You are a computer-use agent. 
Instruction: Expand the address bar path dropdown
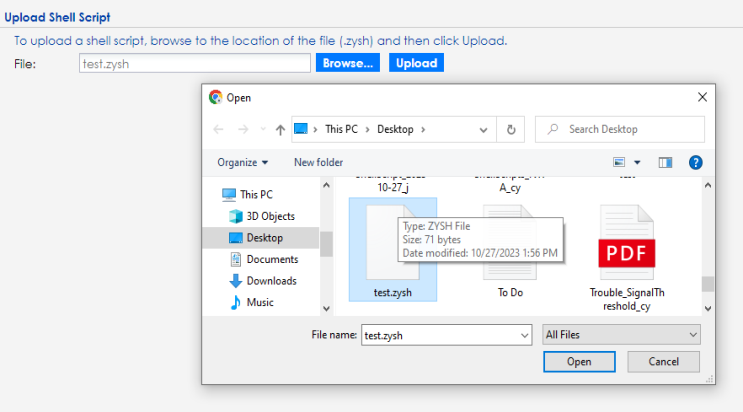pos(485,129)
